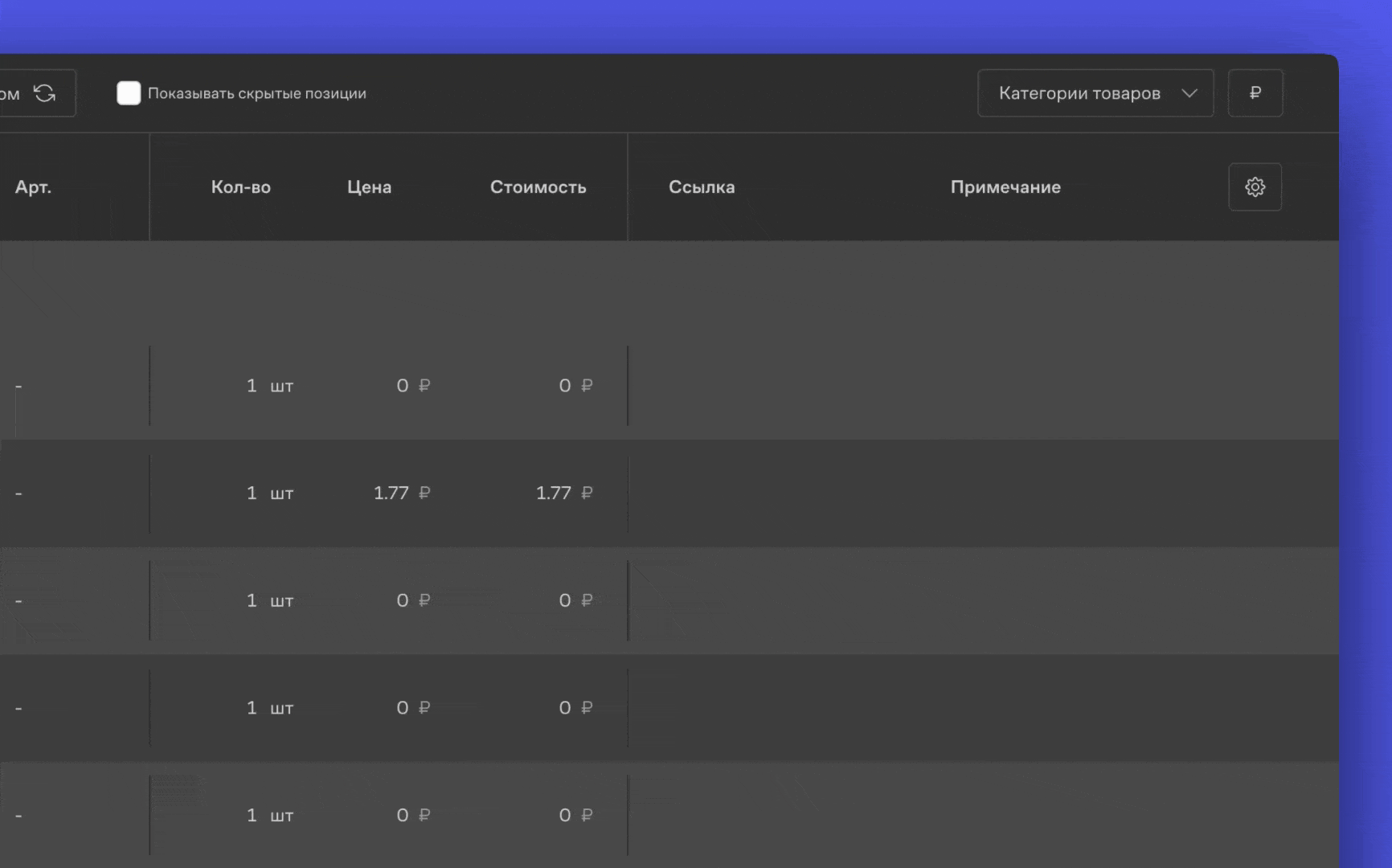Click the ruble currency button in the toolbar
The image size is (1392, 868).
pyautogui.click(x=1255, y=93)
